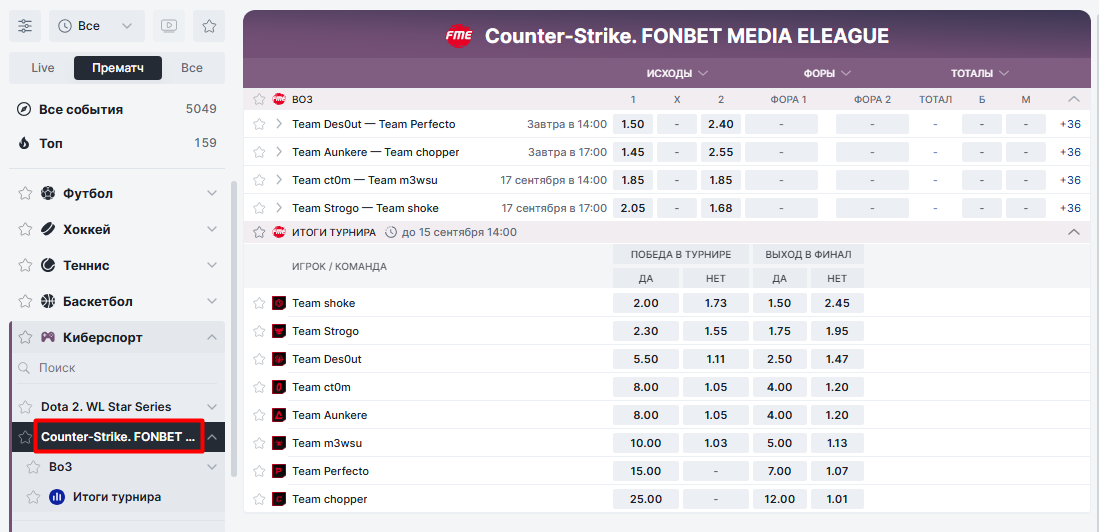Click the Team Aunkere logo icon
Image resolution: width=1099 pixels, height=532 pixels.
[x=279, y=415]
